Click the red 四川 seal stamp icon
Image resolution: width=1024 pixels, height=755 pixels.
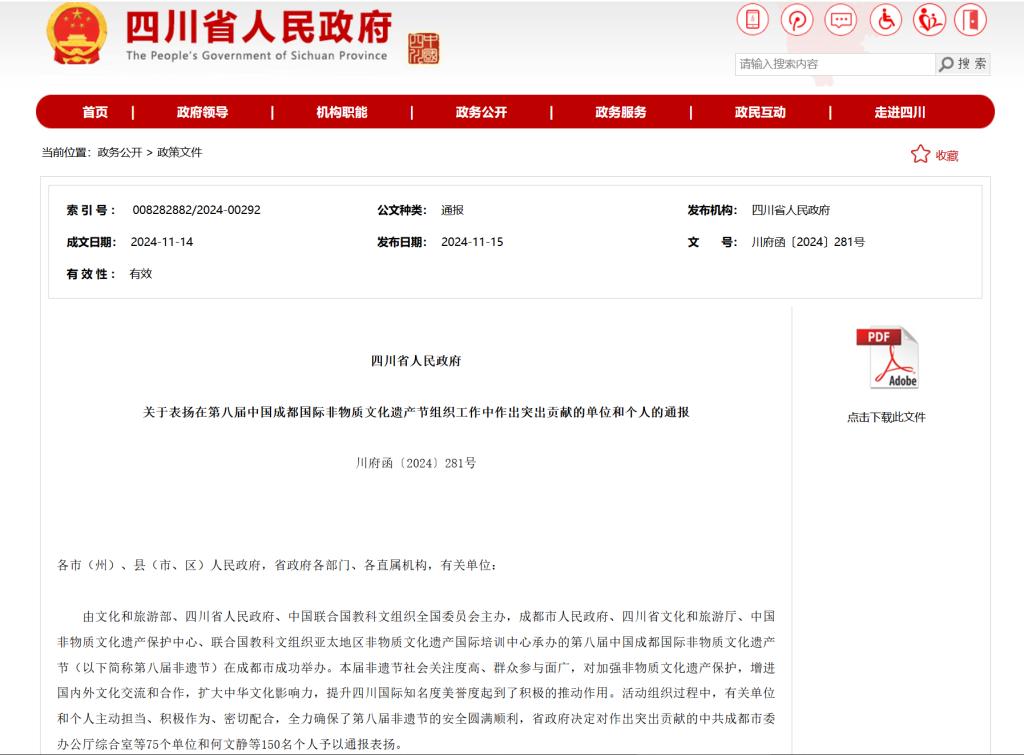(x=423, y=48)
